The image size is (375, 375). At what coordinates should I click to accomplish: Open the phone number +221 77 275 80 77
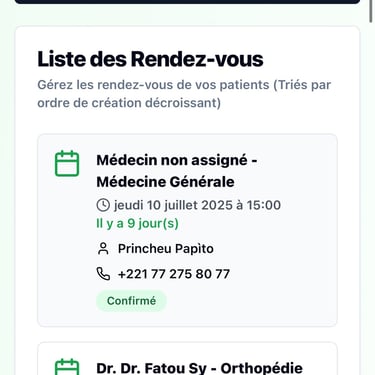tap(174, 274)
